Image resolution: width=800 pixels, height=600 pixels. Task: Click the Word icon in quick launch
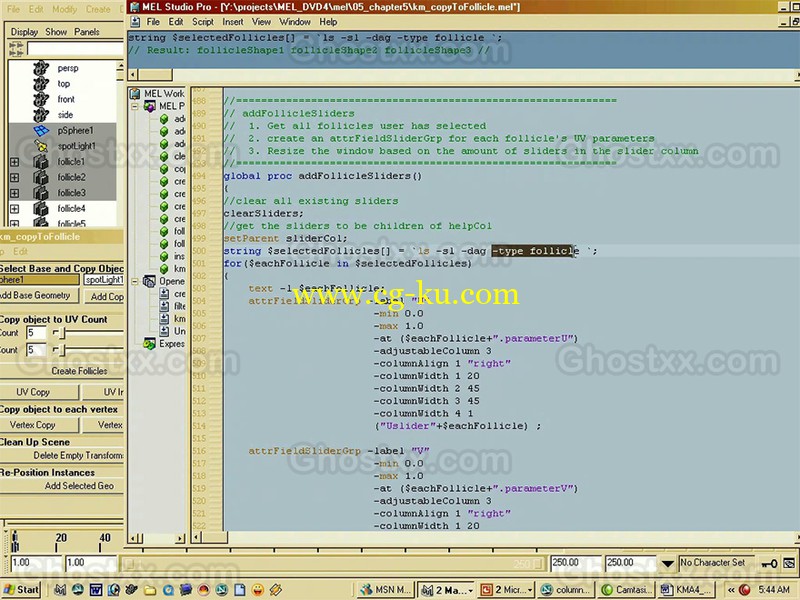(96, 590)
